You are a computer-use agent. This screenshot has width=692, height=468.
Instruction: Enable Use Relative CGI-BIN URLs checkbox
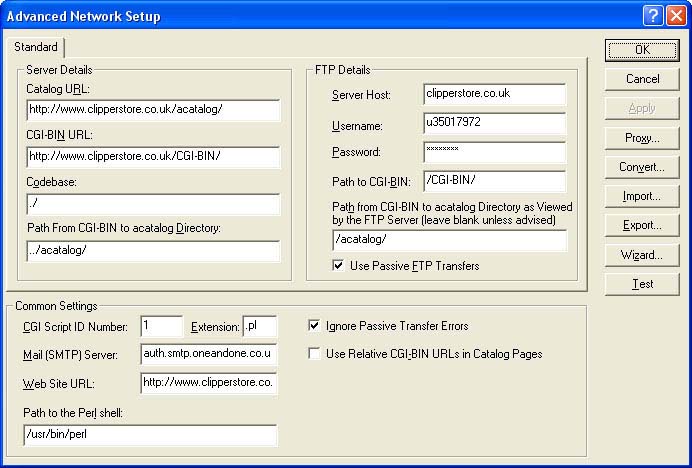click(x=315, y=353)
